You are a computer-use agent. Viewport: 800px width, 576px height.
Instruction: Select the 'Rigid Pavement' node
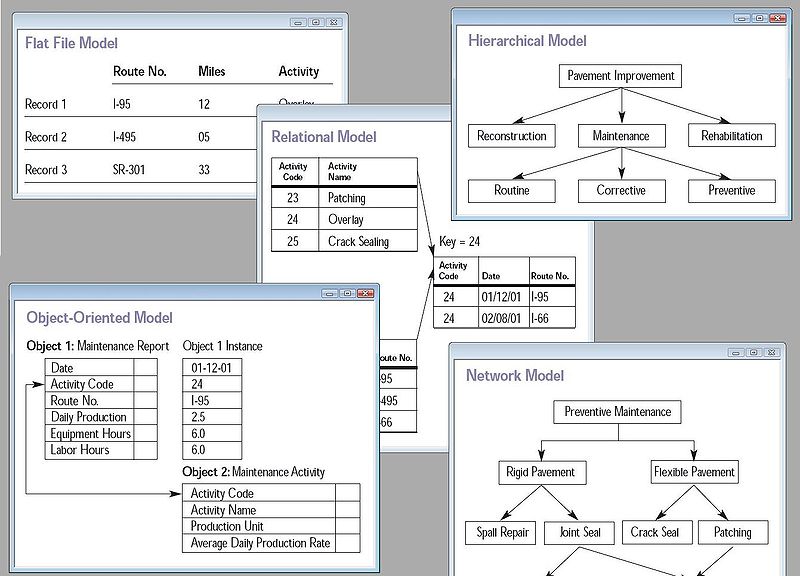pos(542,472)
